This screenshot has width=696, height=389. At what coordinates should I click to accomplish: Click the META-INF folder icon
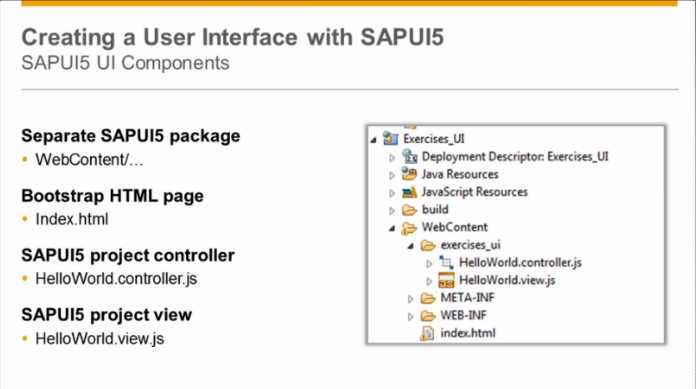pos(428,298)
